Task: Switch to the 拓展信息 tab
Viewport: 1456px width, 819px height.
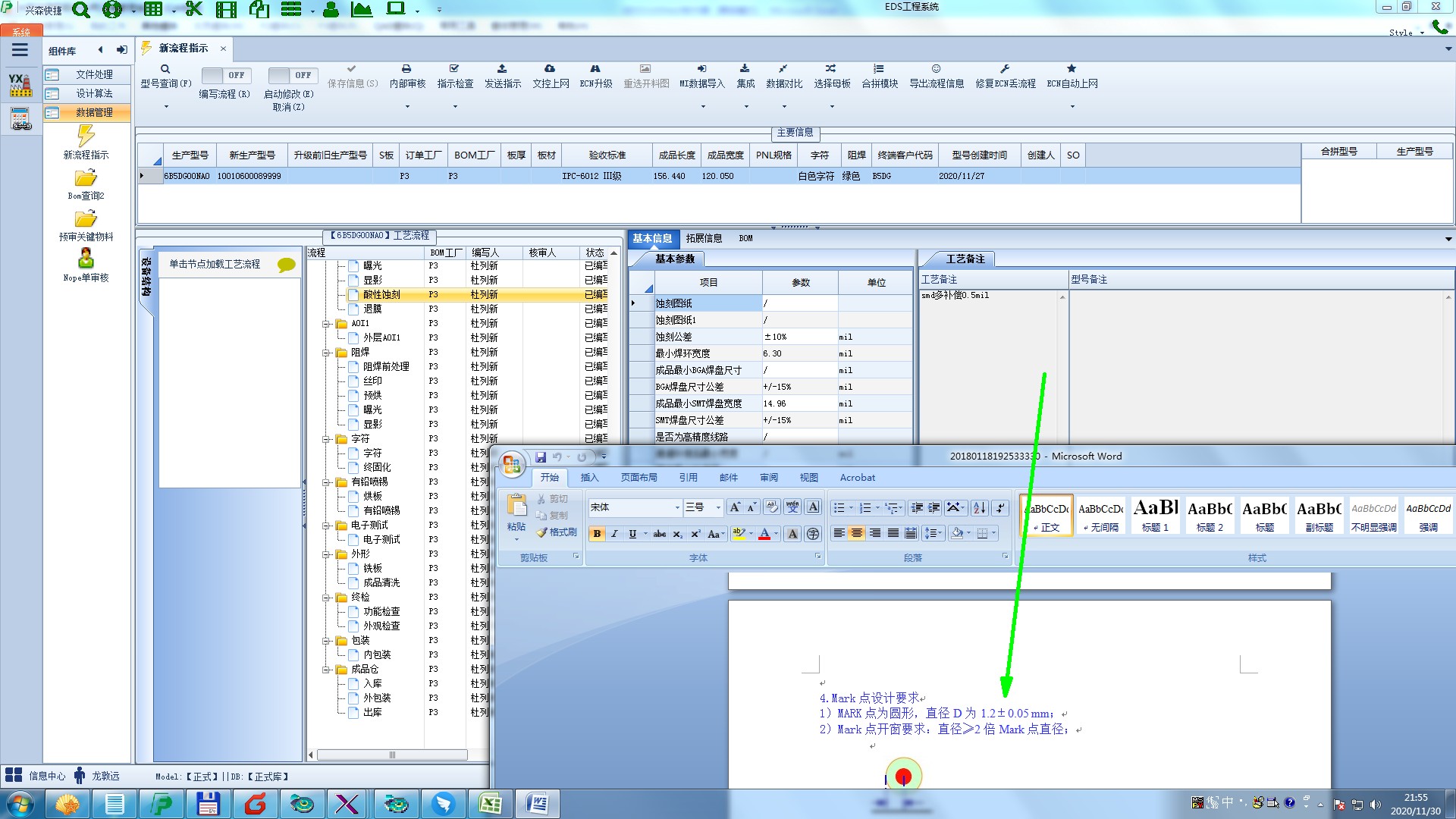Action: click(x=704, y=238)
